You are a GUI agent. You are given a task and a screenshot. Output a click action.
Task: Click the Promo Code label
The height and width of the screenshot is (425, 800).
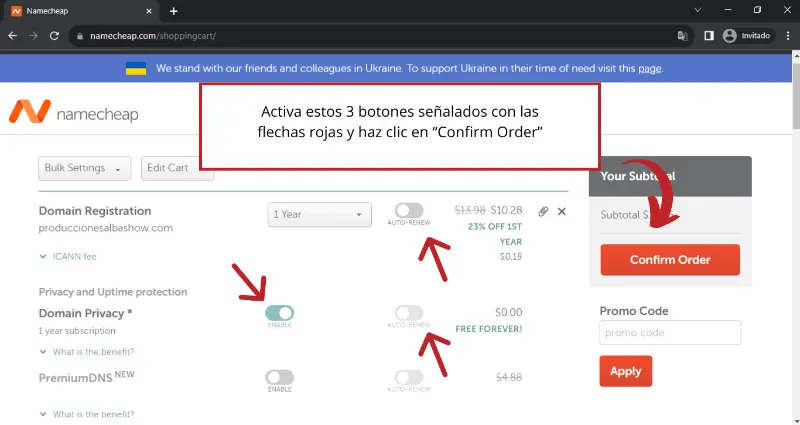tap(634, 311)
